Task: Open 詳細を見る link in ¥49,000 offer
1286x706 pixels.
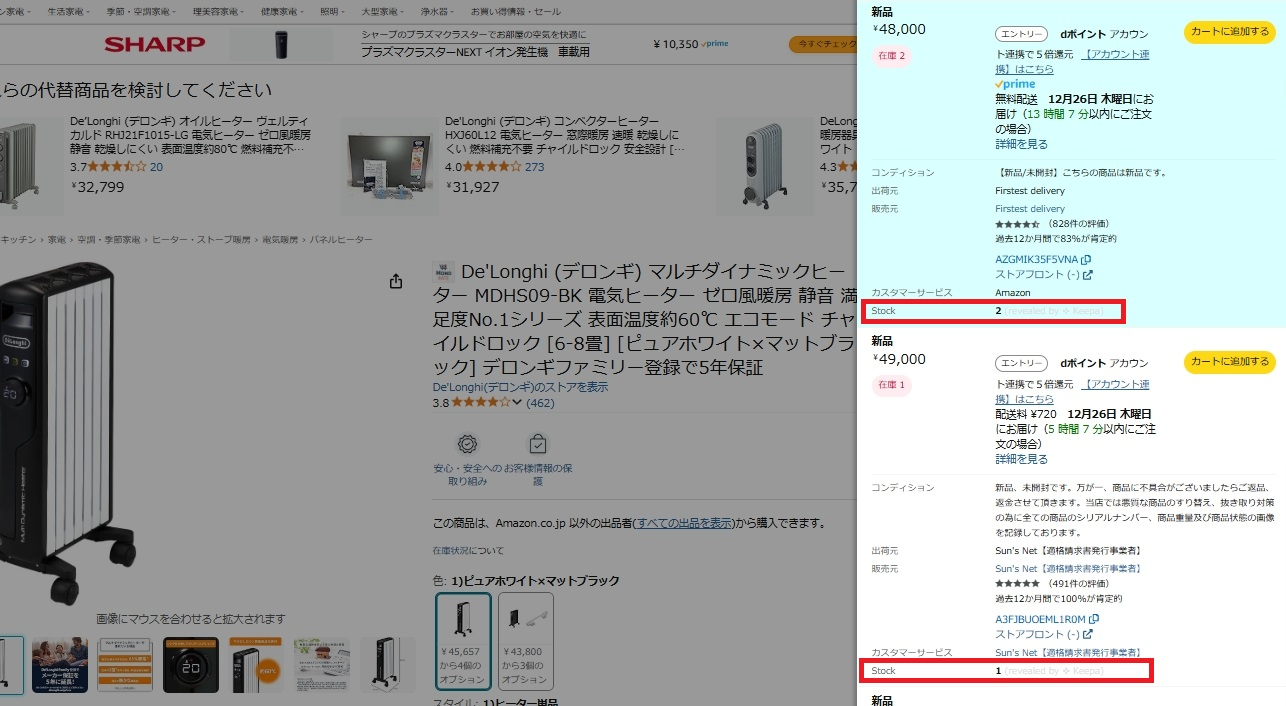Action: tap(1021, 459)
